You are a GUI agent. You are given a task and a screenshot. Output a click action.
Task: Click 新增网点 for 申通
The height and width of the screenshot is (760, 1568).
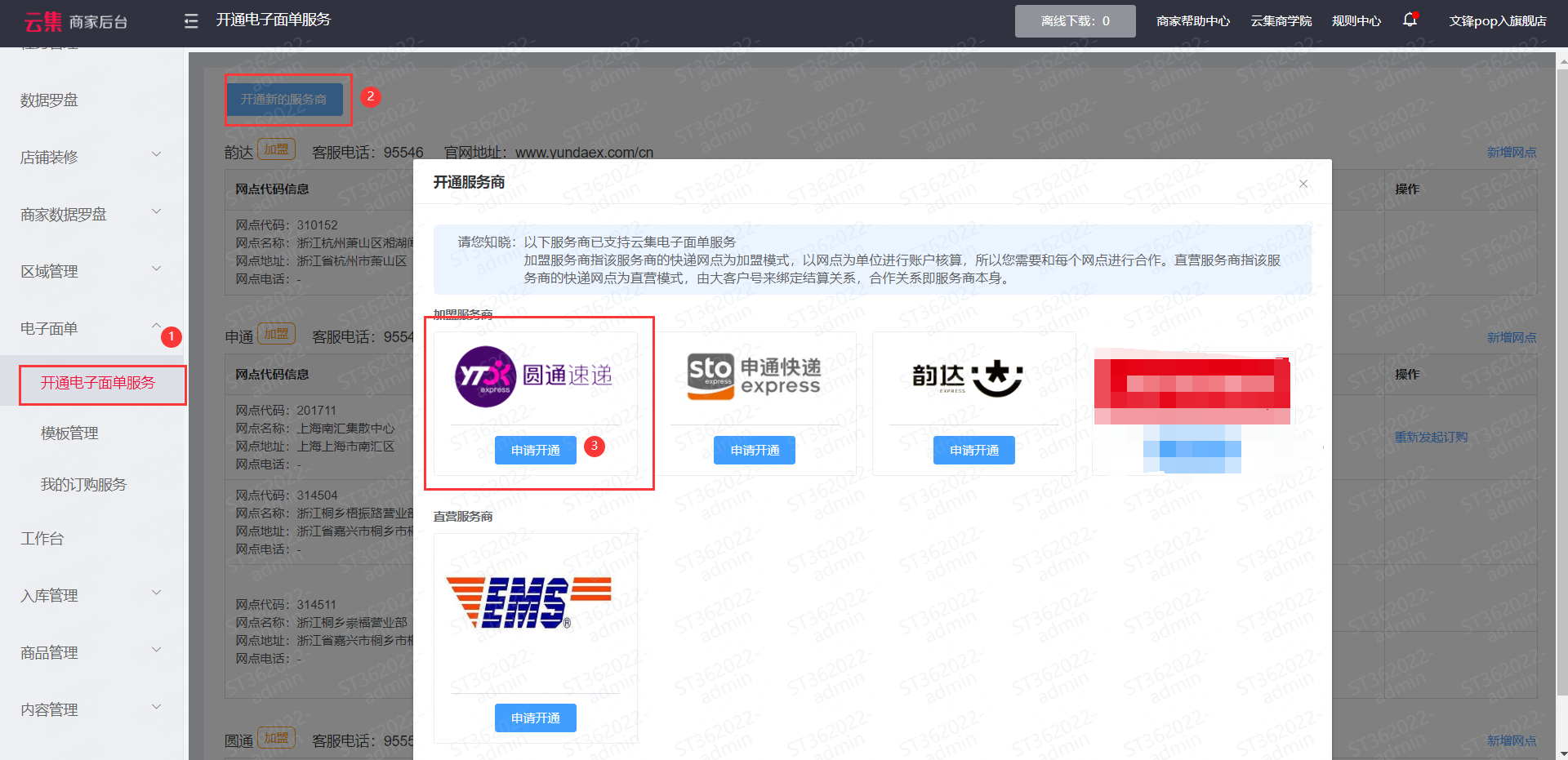[x=1512, y=337]
